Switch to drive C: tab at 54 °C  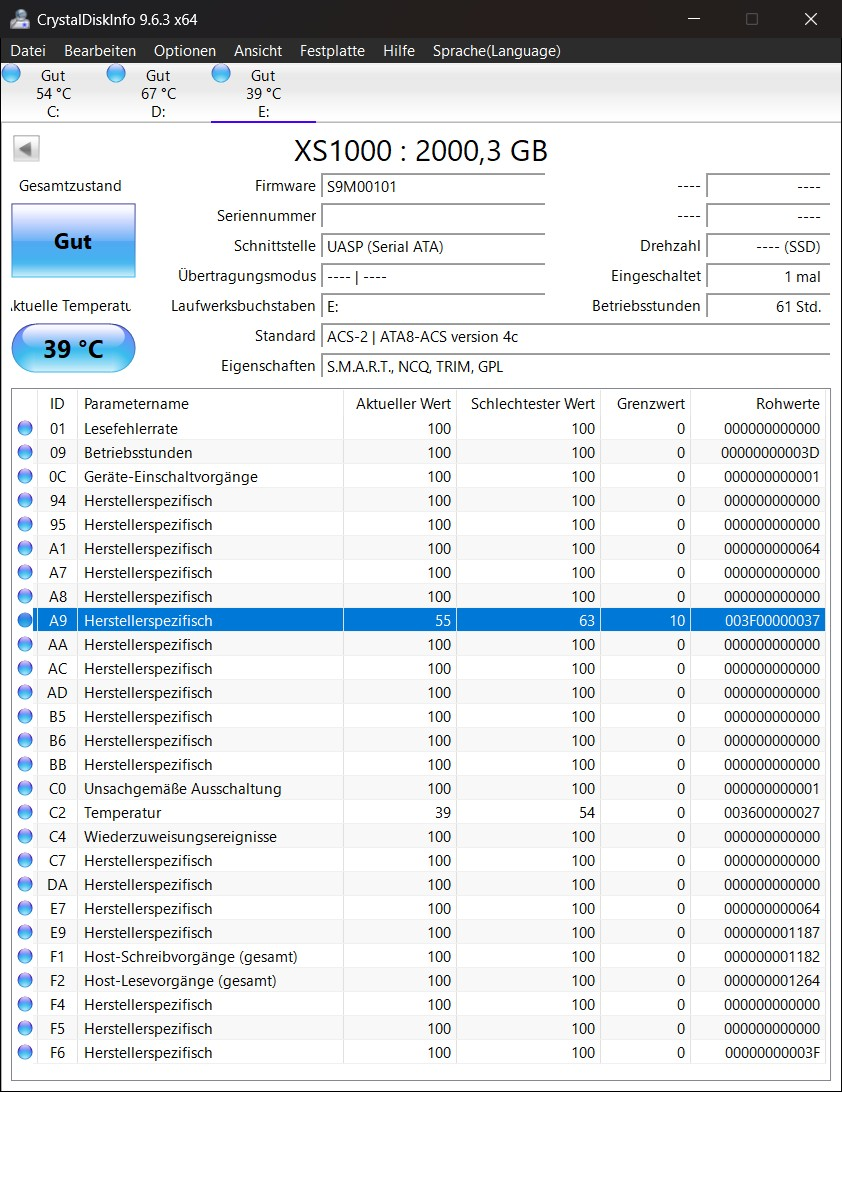pyautogui.click(x=53, y=93)
